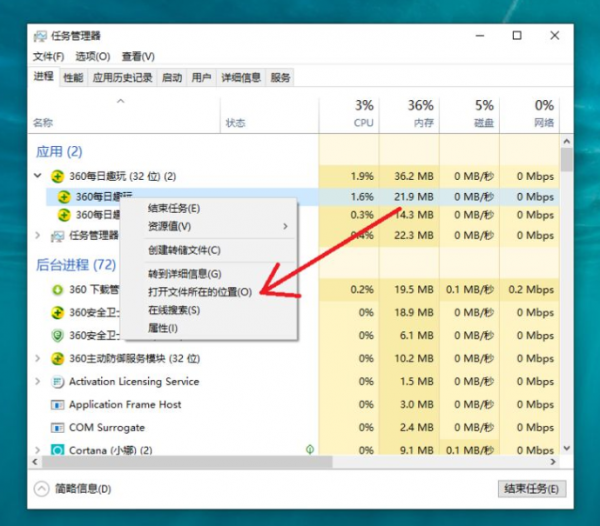Click the horizontal scrollbar left arrow
The height and width of the screenshot is (526, 600).
tap(35, 462)
